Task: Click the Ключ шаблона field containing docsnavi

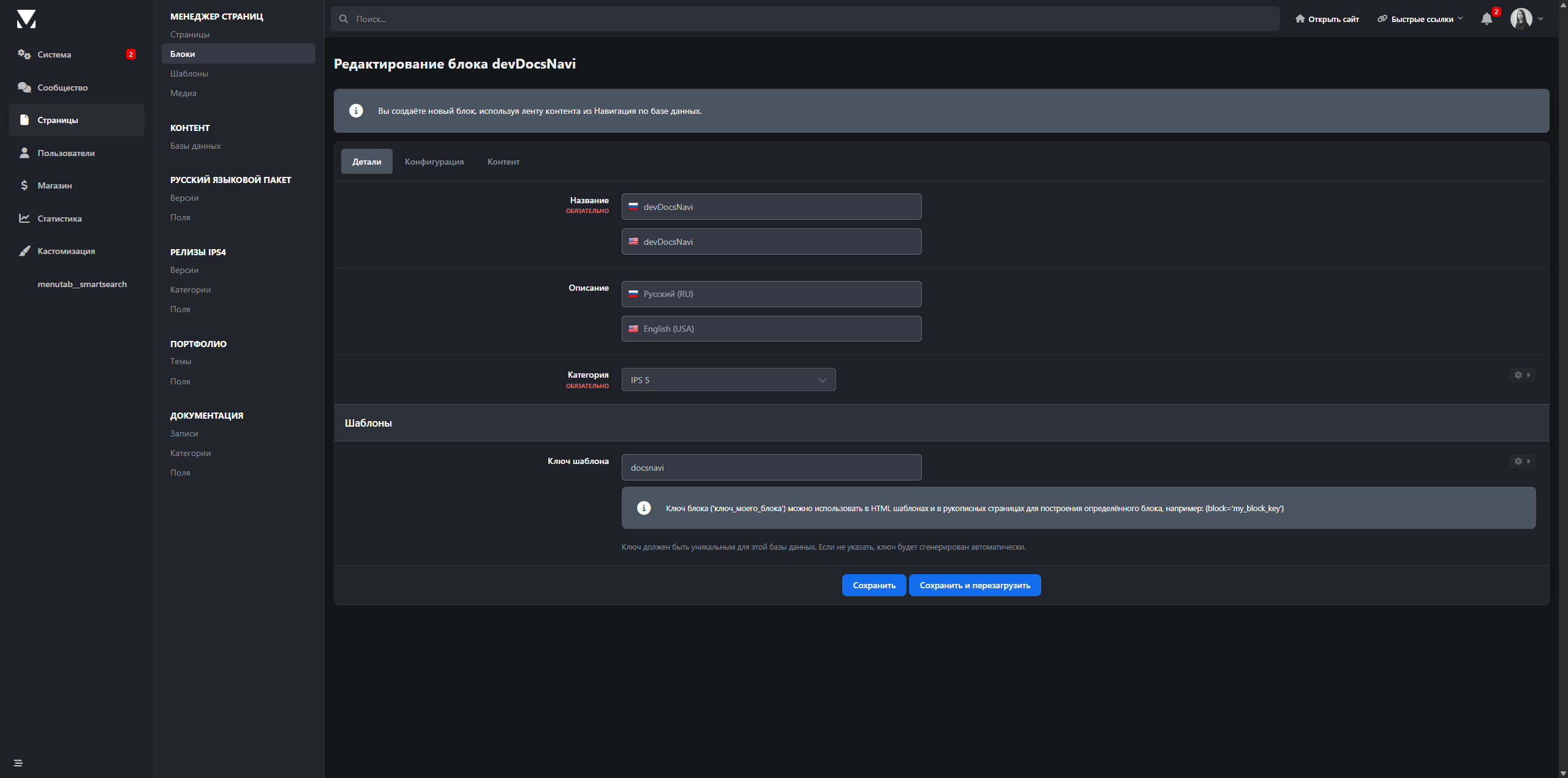Action: point(771,468)
